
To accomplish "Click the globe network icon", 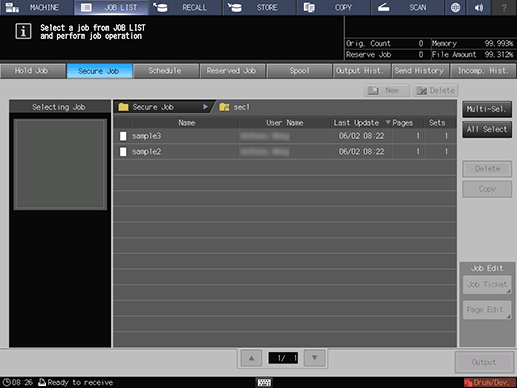I will pyautogui.click(x=455, y=7).
